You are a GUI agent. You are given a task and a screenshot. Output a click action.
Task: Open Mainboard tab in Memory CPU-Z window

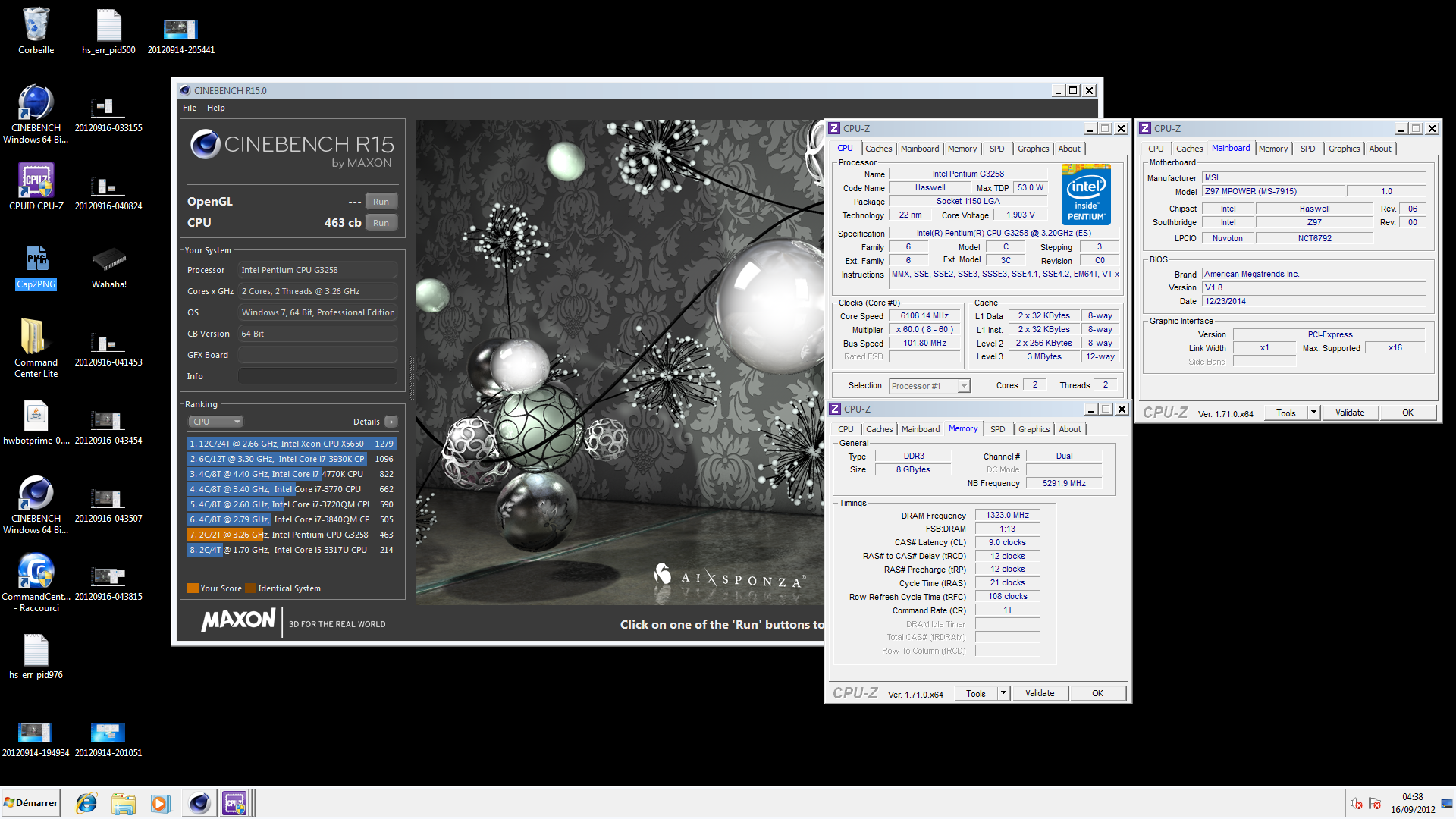[921, 429]
